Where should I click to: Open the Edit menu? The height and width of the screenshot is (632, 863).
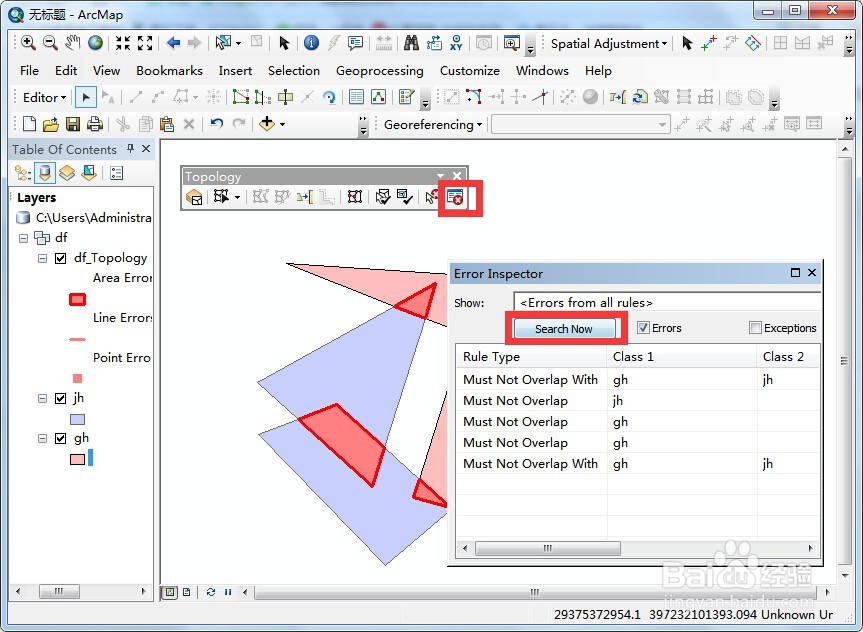point(66,71)
